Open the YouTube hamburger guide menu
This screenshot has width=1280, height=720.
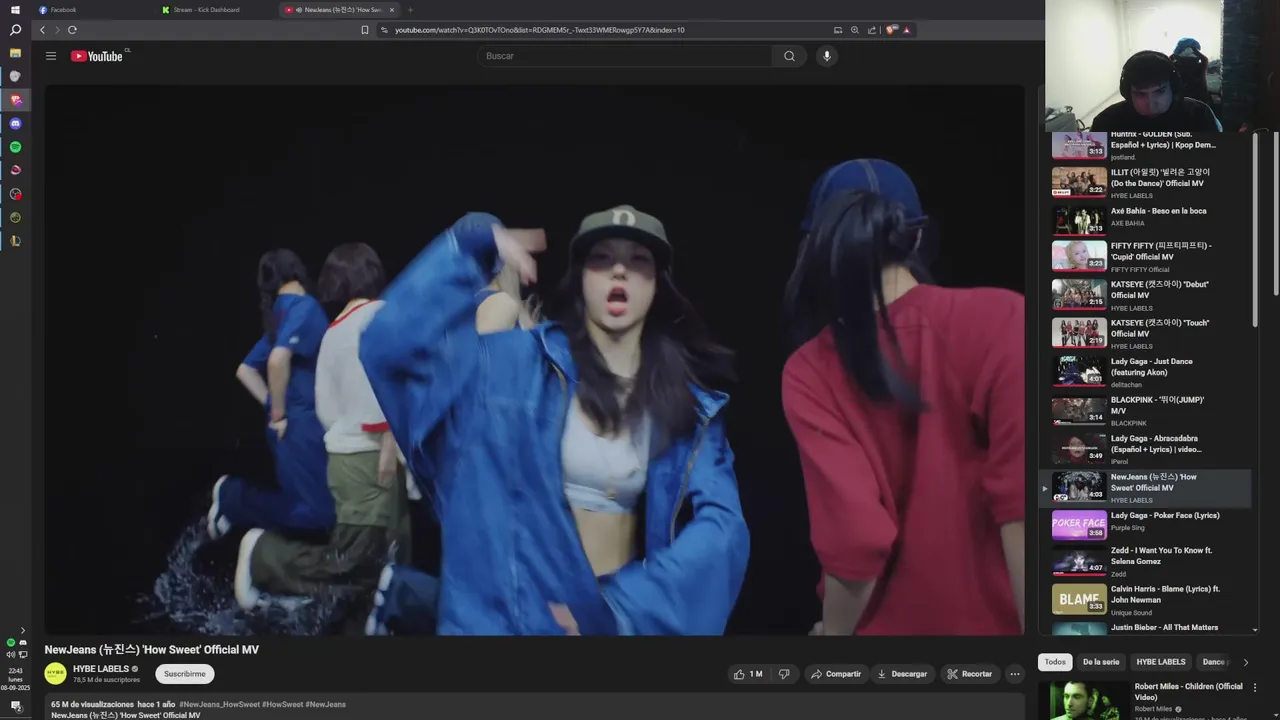[x=51, y=56]
